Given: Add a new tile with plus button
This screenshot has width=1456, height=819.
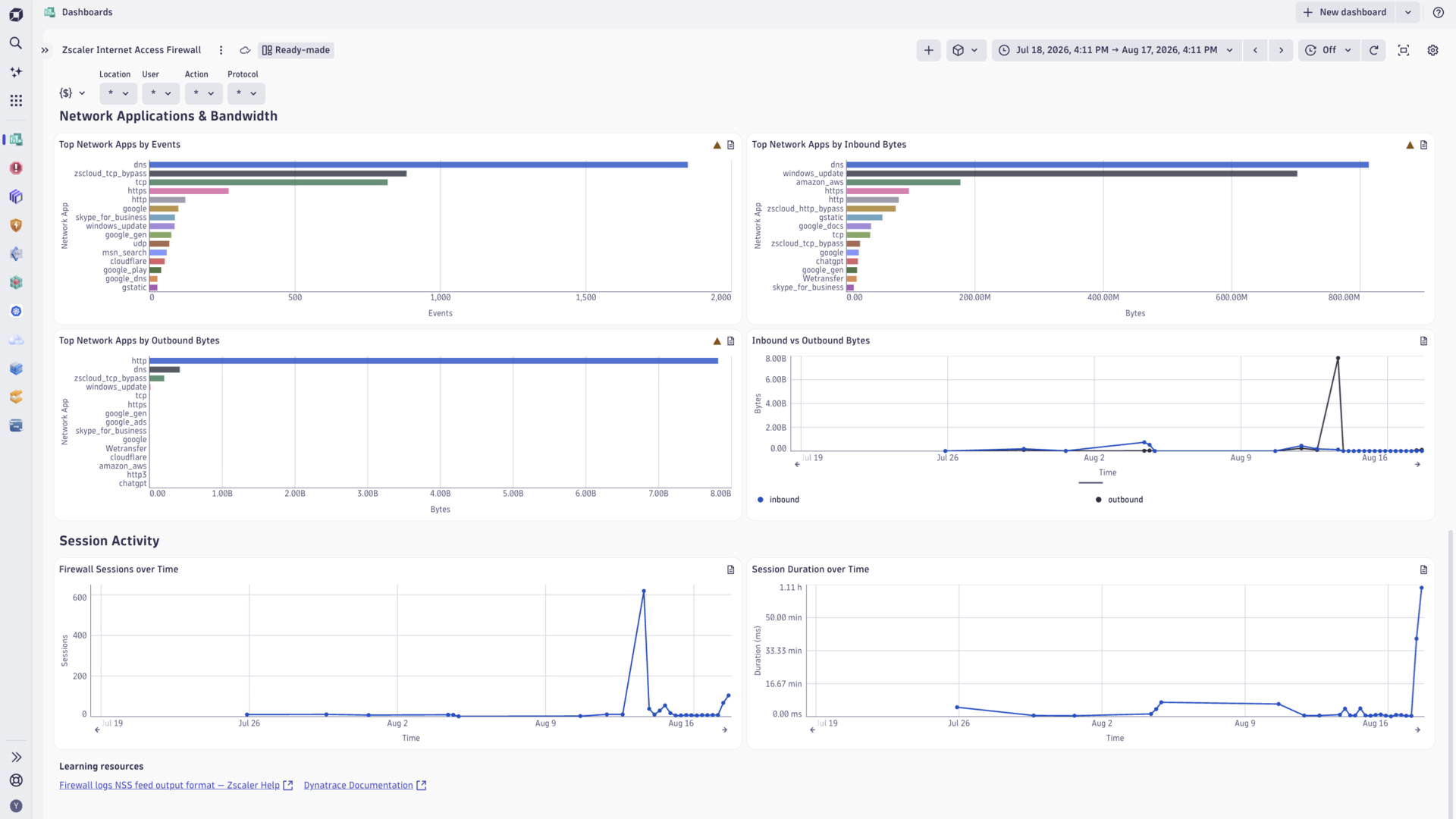Looking at the screenshot, I should point(928,50).
